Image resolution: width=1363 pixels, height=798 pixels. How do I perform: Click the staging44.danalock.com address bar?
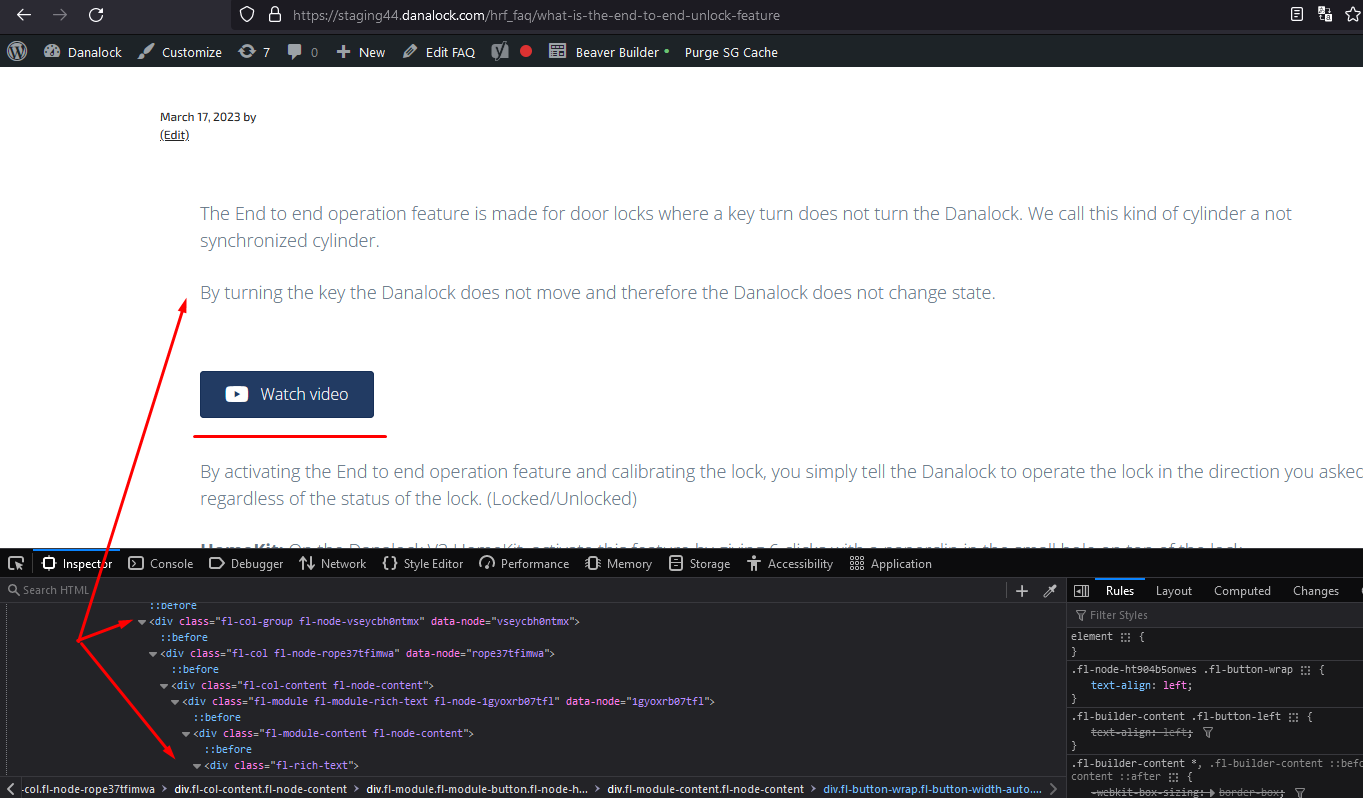pos(760,15)
